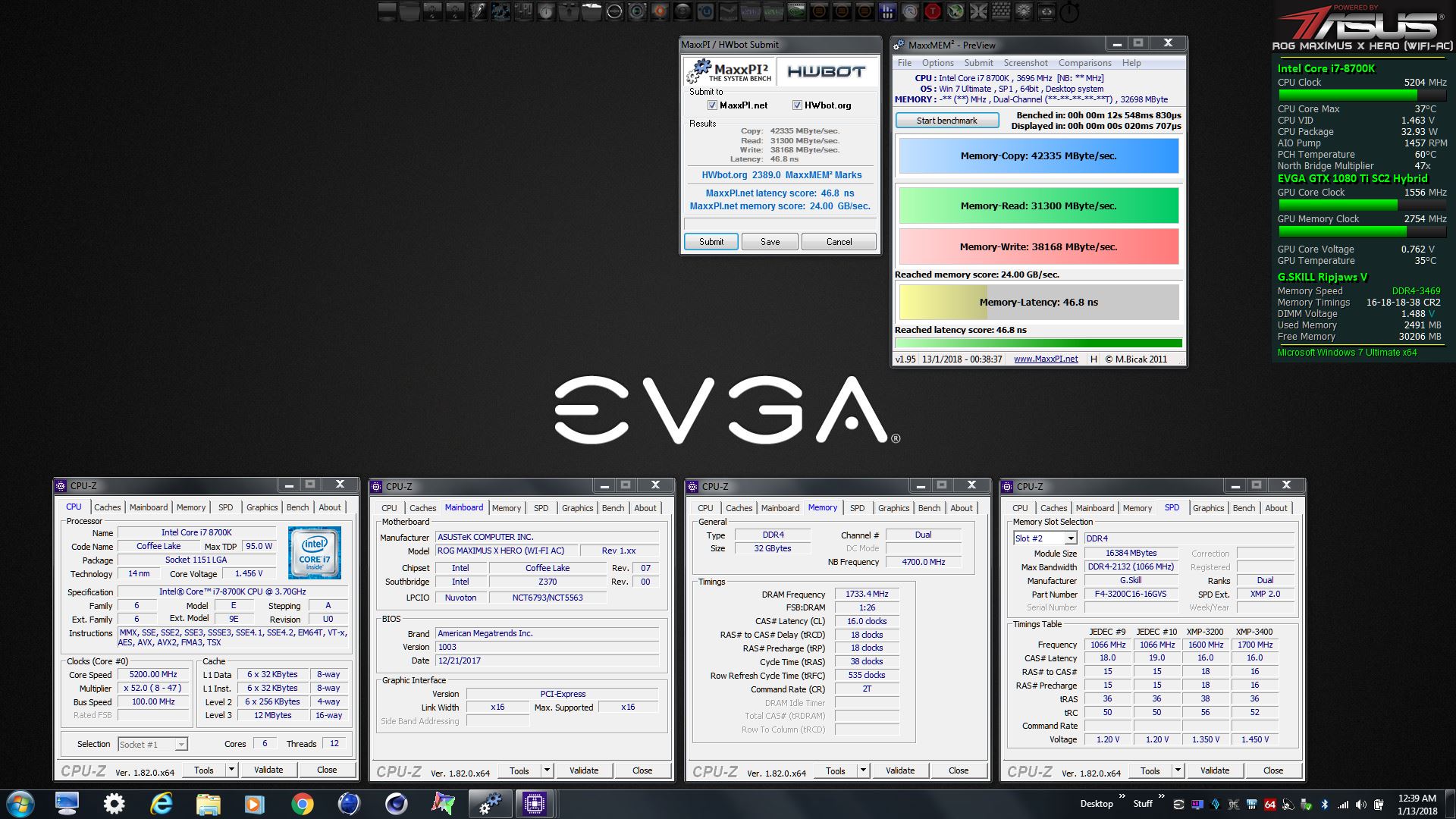Click the power plug tray icon

coord(1379,804)
